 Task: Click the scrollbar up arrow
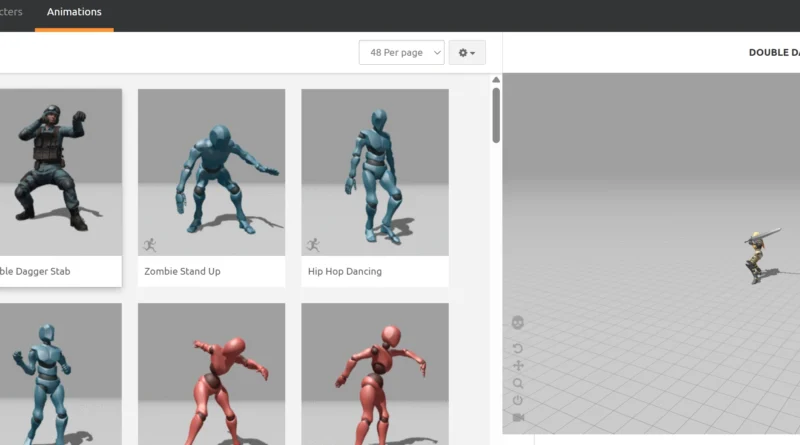(x=496, y=80)
